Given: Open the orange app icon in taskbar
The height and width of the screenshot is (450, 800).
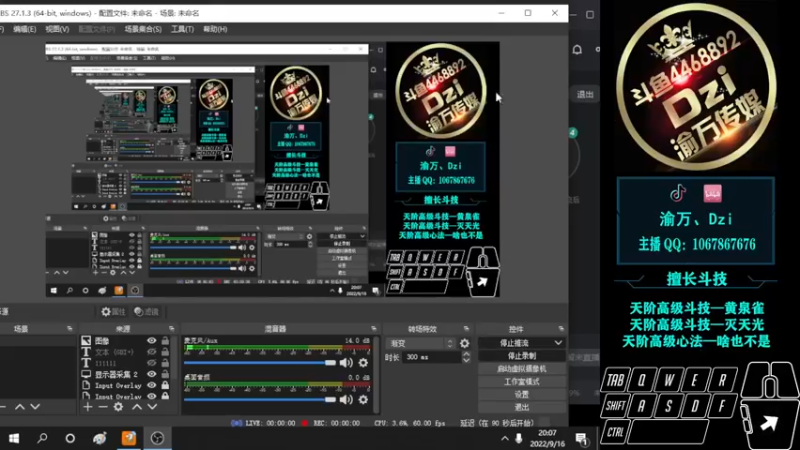Looking at the screenshot, I should (x=129, y=438).
